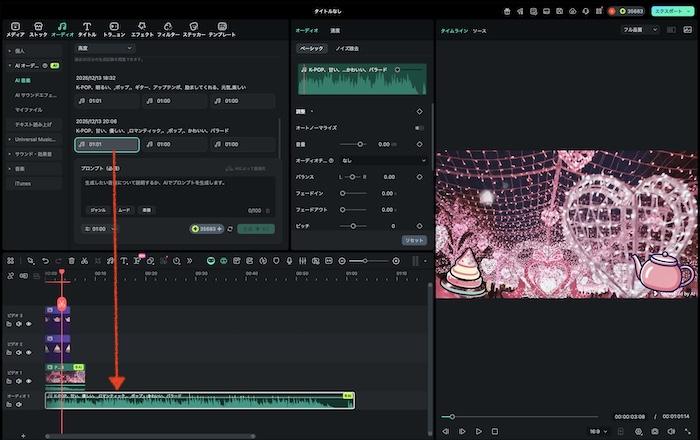Open the トランジション (Transitions) tab
This screenshot has height=440, width=700.
tap(114, 29)
